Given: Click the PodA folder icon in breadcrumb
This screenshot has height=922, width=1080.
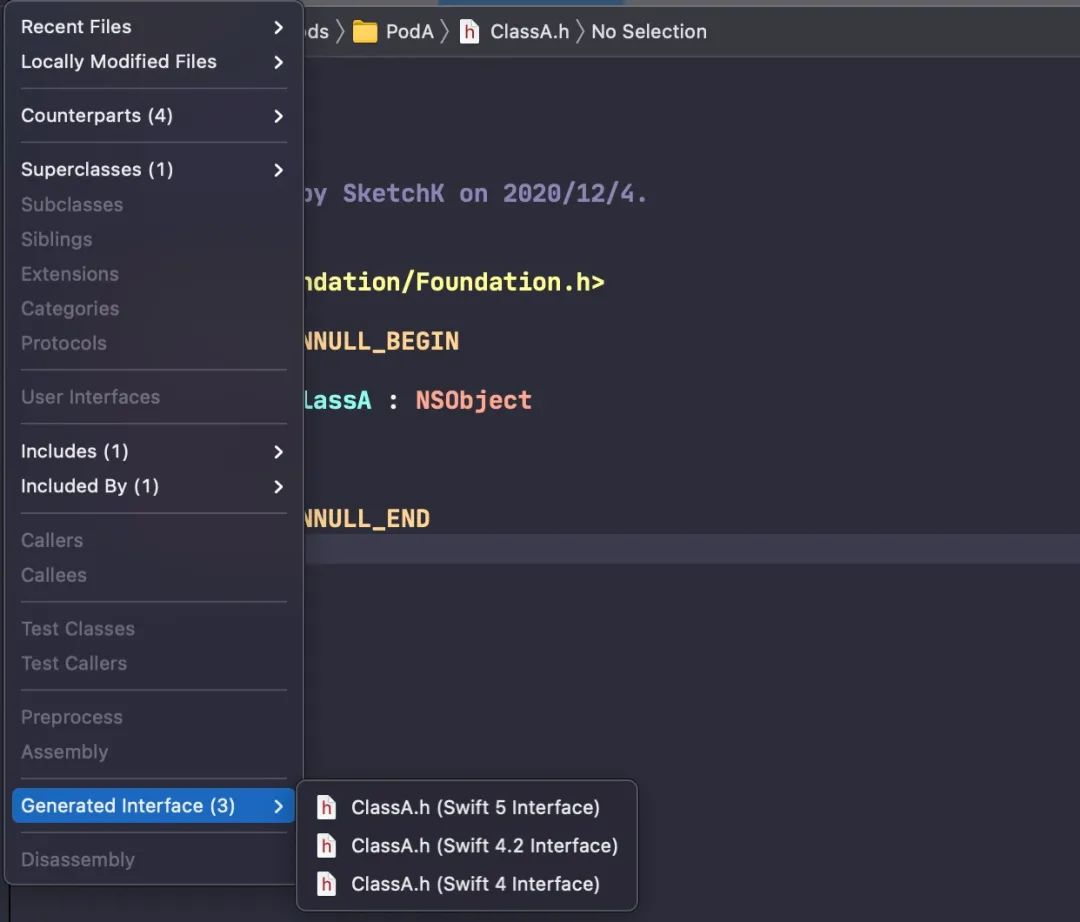Looking at the screenshot, I should click(x=365, y=32).
